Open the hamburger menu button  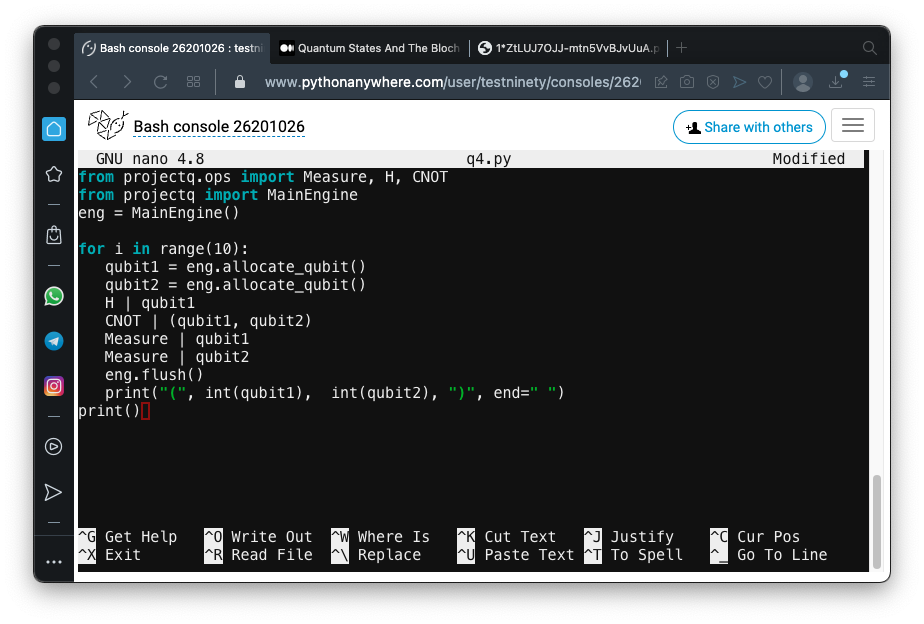[x=853, y=126]
